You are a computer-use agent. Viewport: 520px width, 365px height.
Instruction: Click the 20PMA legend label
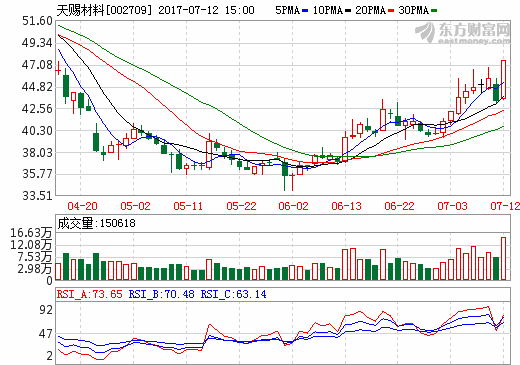tap(370, 10)
